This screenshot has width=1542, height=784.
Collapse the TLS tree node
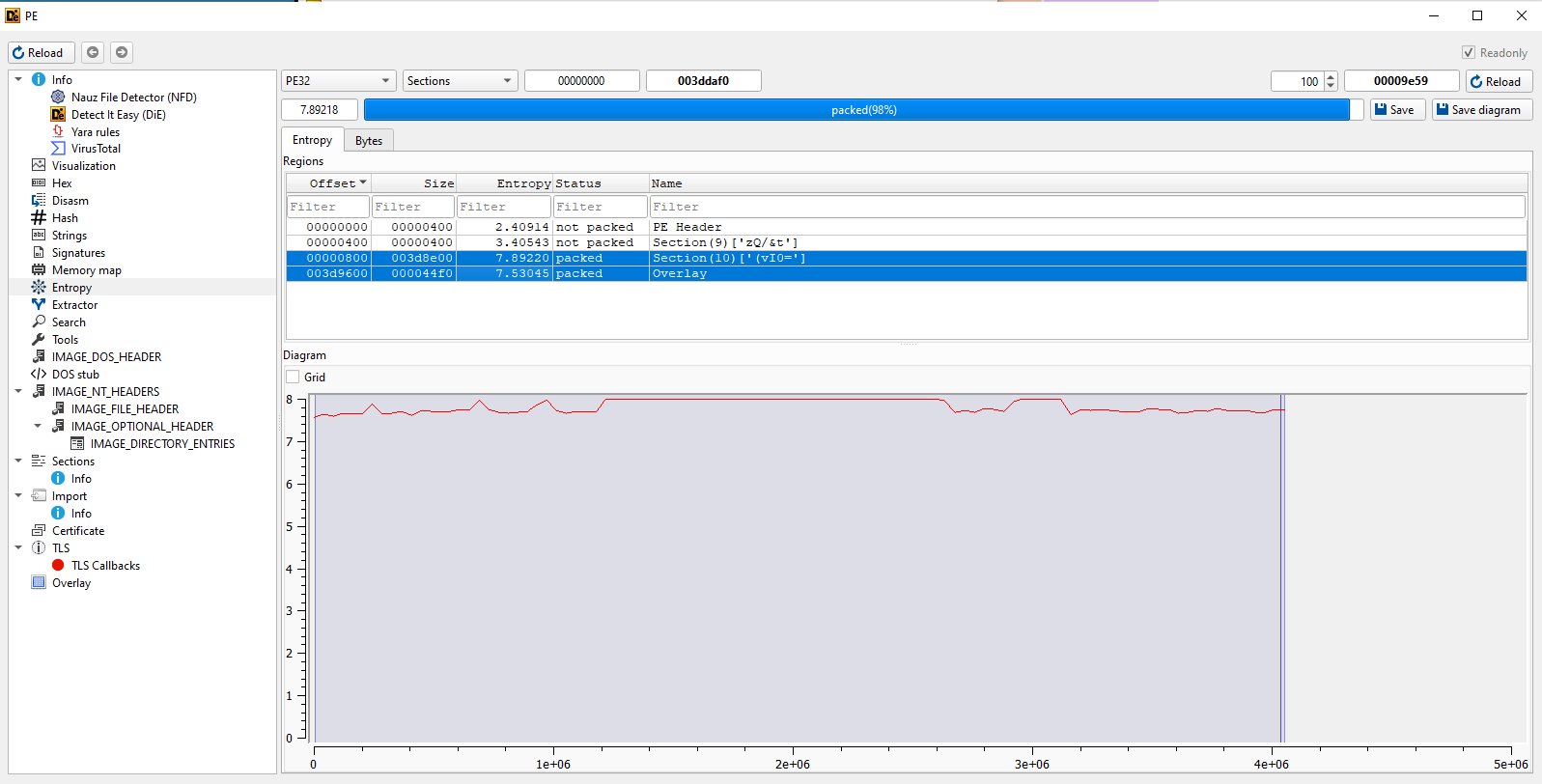(x=18, y=548)
